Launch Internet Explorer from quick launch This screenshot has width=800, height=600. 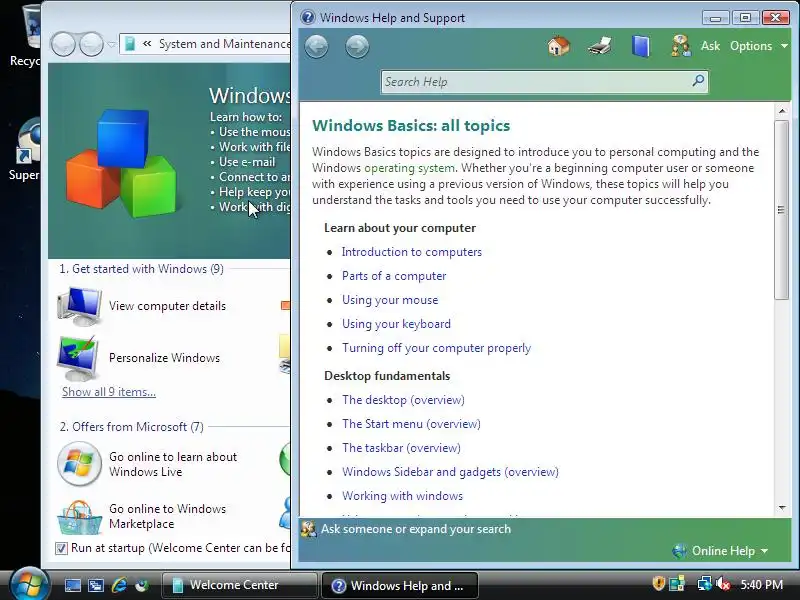click(x=119, y=585)
